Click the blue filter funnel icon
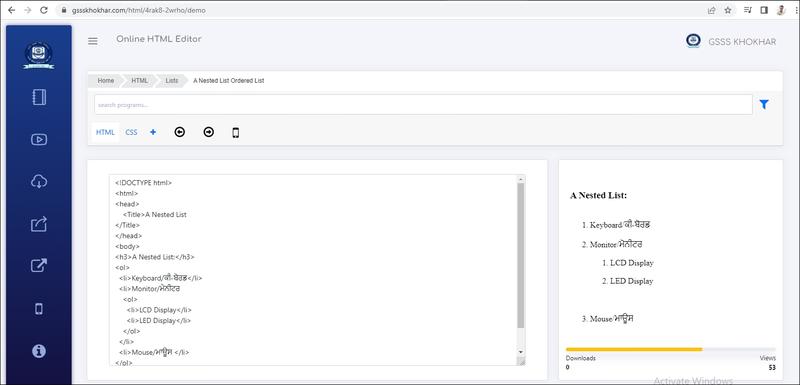This screenshot has height=385, width=800. pyautogui.click(x=764, y=105)
